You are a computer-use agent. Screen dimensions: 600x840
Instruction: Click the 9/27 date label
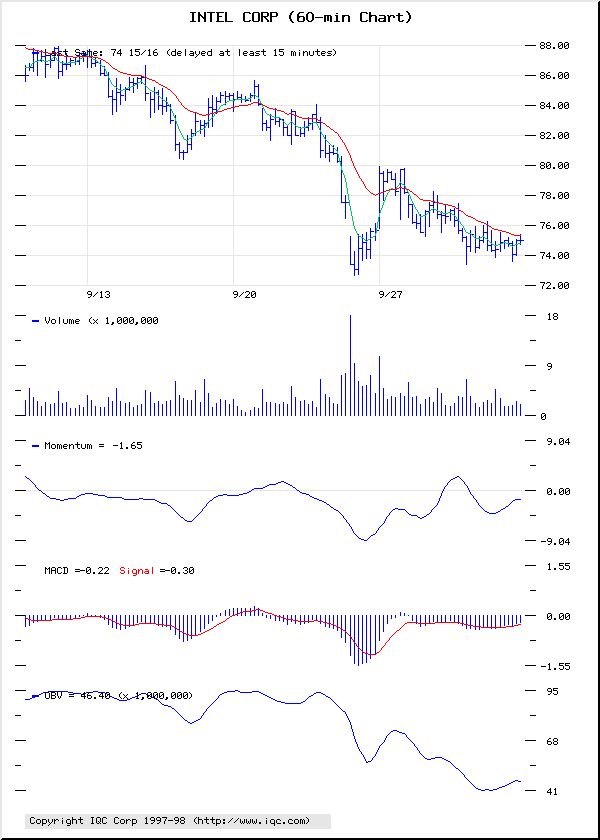coord(391,295)
